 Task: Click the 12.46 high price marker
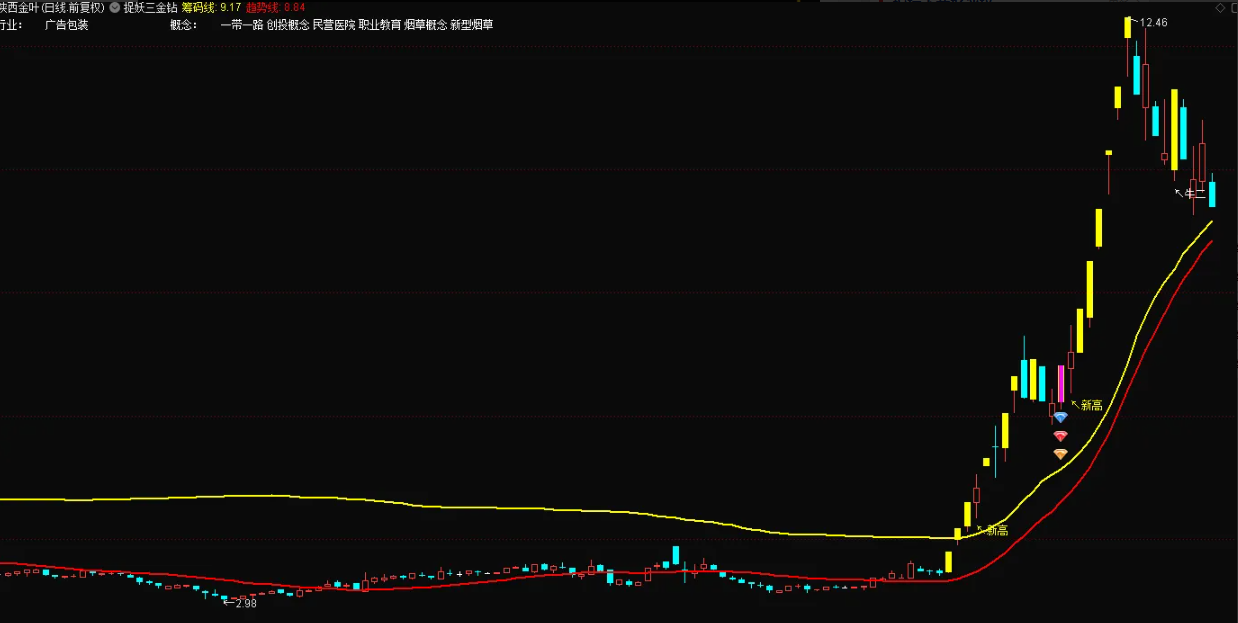click(1153, 22)
